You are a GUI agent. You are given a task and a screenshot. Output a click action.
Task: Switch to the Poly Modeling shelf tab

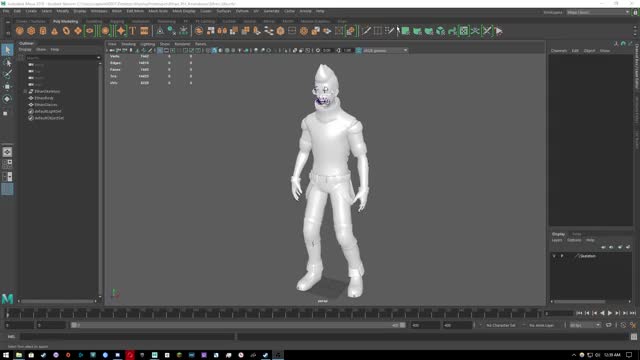pyautogui.click(x=65, y=21)
